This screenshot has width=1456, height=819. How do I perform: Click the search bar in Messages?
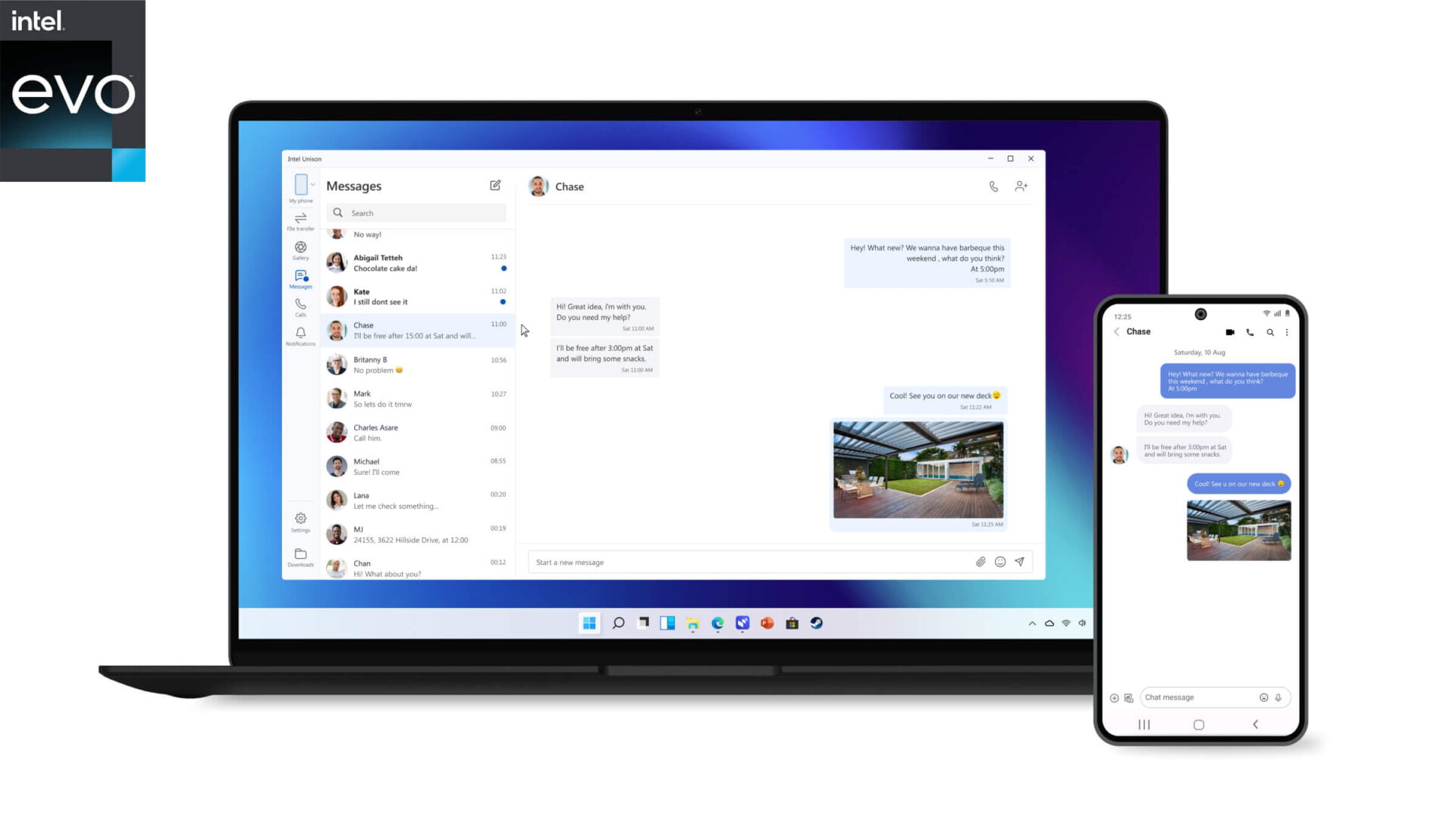[x=415, y=212]
